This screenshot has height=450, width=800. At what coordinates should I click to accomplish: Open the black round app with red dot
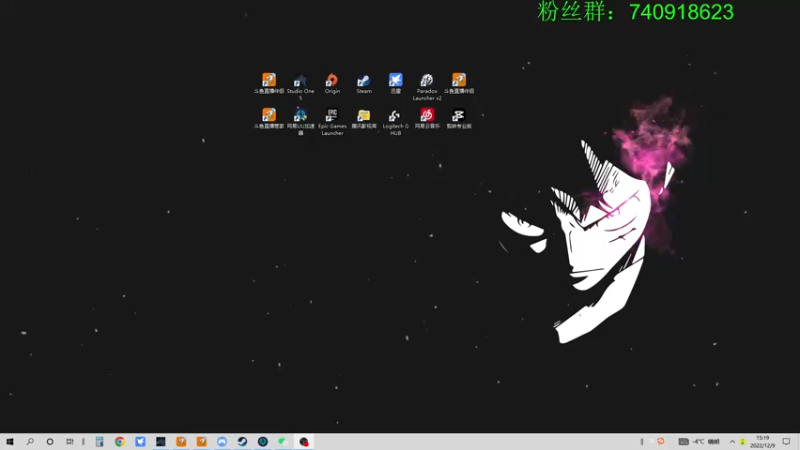[304, 442]
